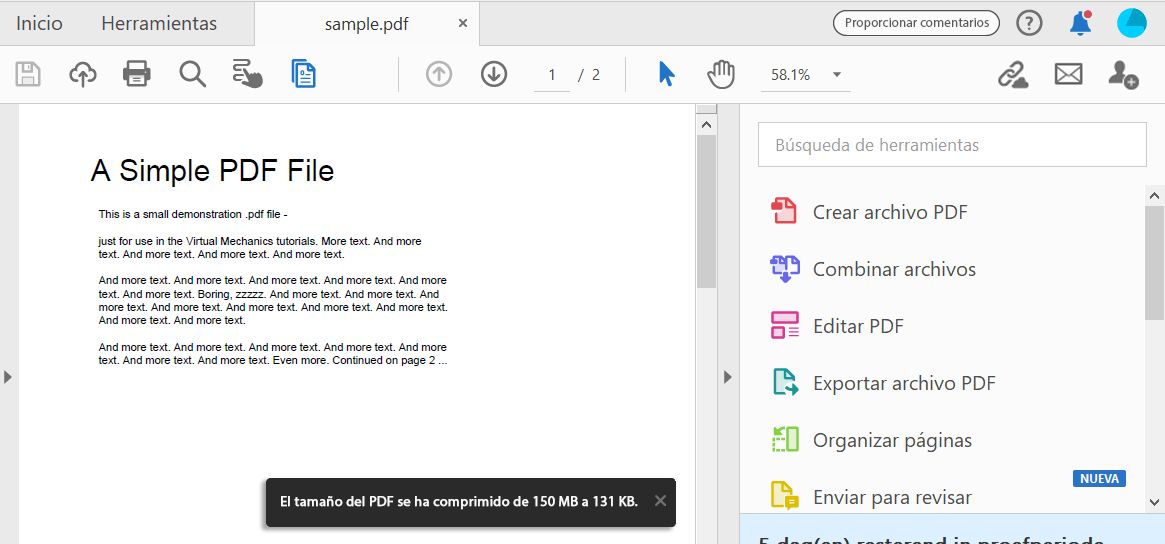Expand the left navigation pane arrow
This screenshot has height=544, width=1165.
[7, 377]
